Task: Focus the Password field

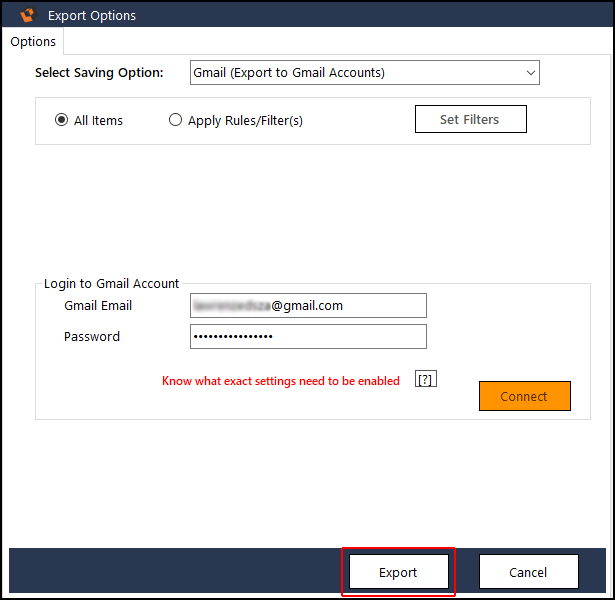Action: (308, 336)
